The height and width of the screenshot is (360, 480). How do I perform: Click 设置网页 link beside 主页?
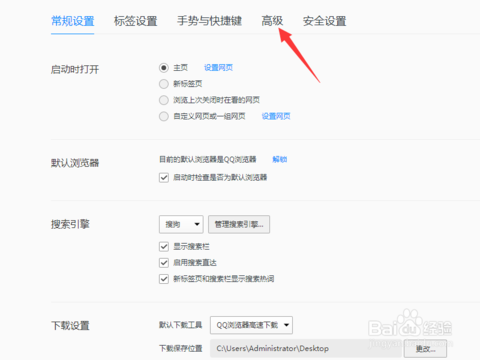click(x=218, y=68)
